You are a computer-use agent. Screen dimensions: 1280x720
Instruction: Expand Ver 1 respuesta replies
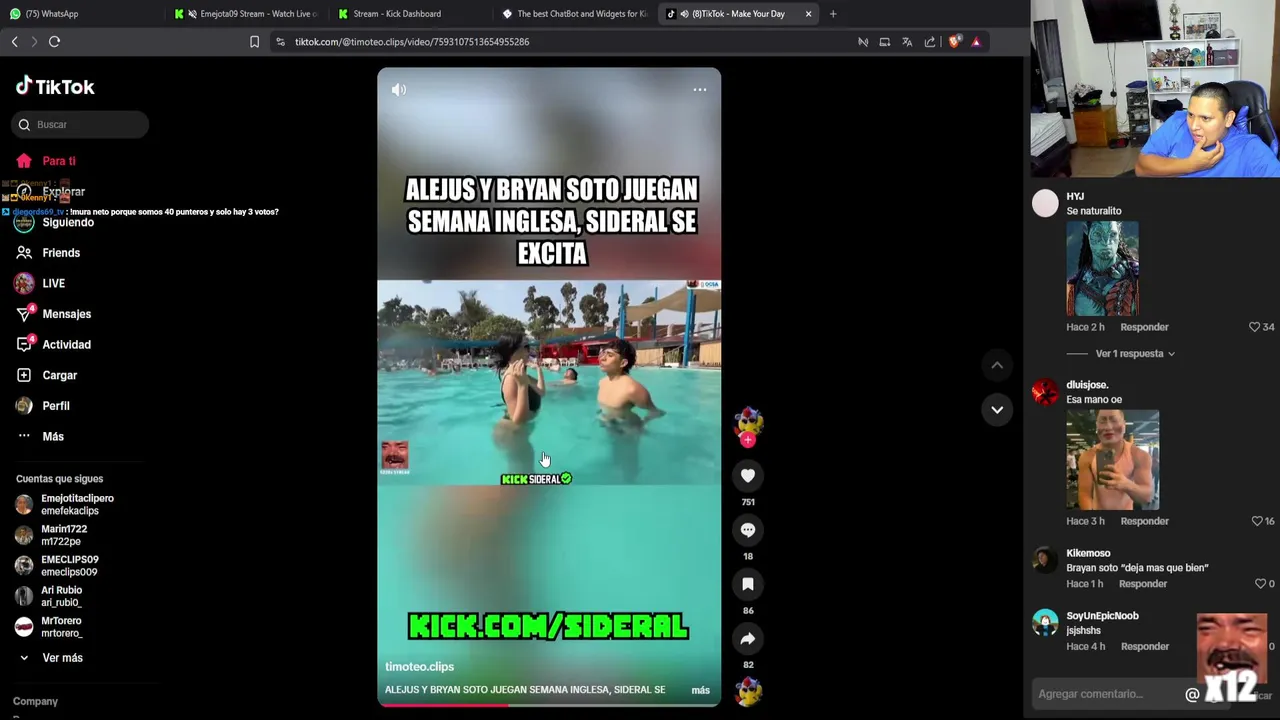tap(1135, 354)
